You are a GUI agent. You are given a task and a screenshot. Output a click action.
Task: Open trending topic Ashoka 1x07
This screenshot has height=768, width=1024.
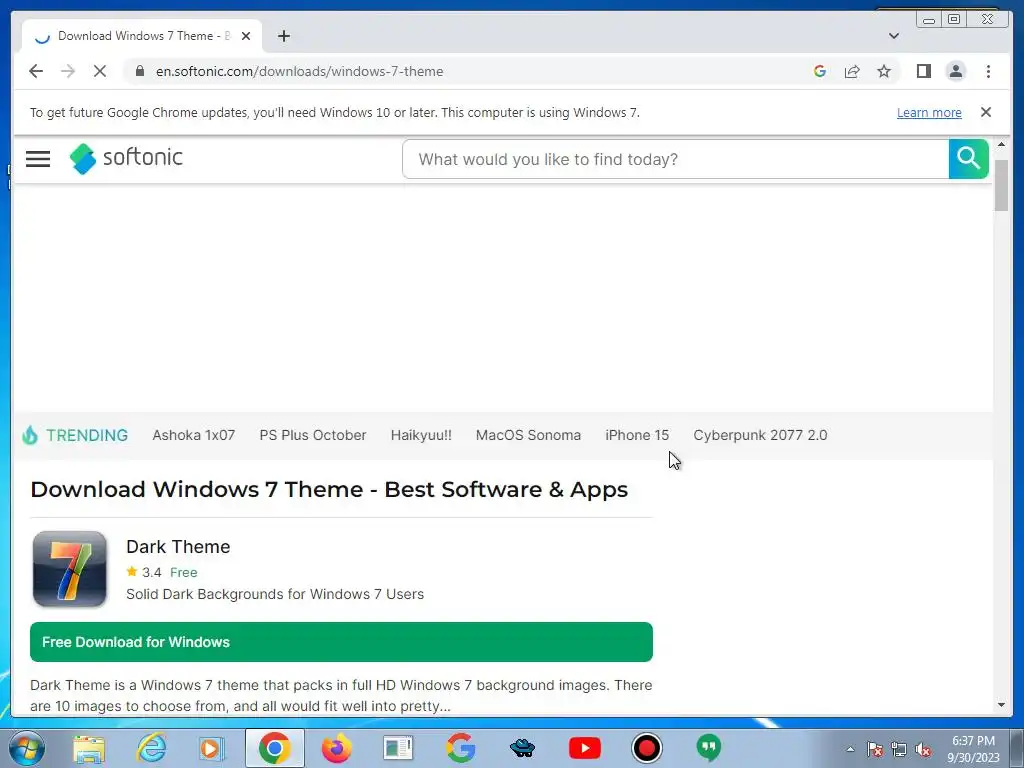[x=193, y=435]
